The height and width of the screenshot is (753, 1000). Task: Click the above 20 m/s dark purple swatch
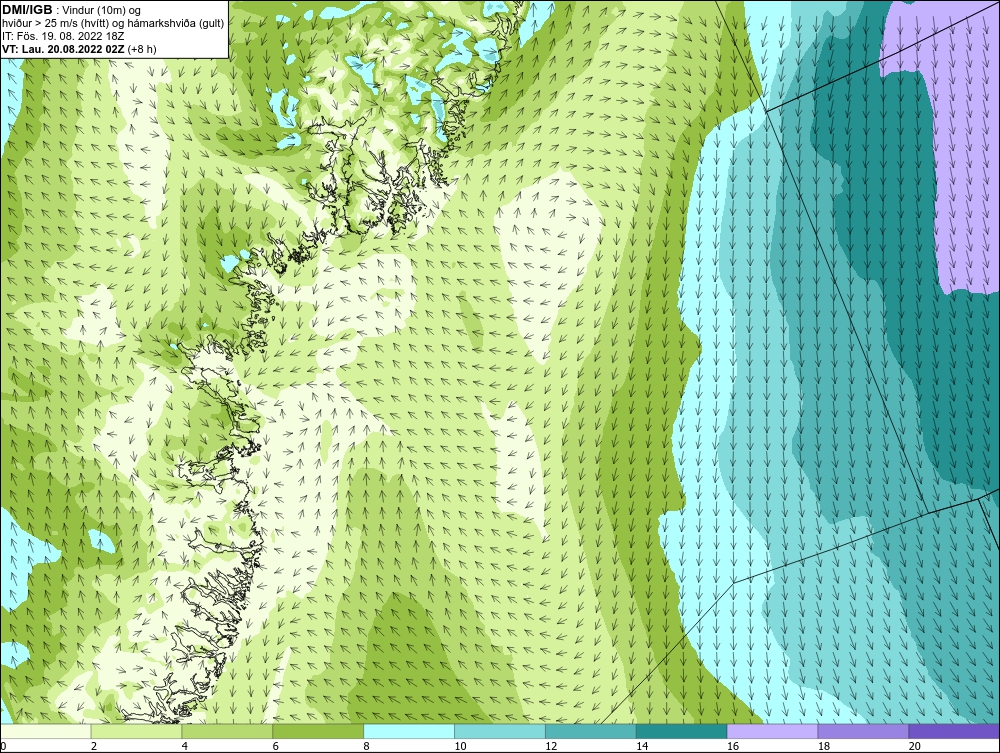[x=954, y=731]
